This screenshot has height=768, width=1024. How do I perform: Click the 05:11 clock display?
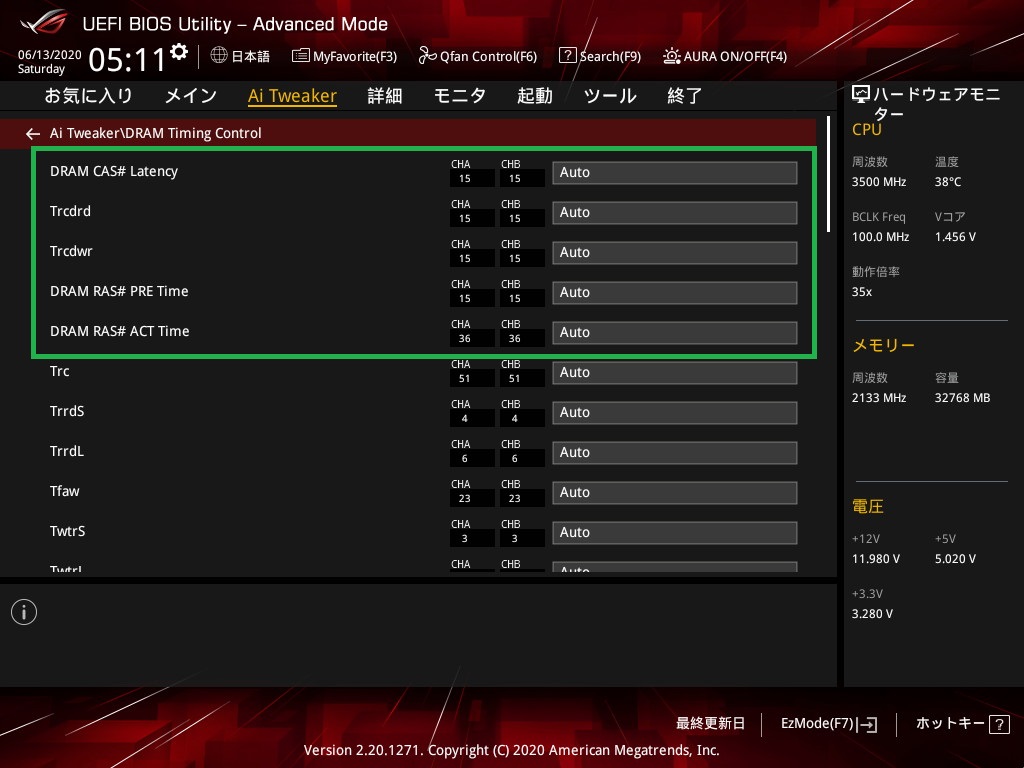[x=127, y=60]
